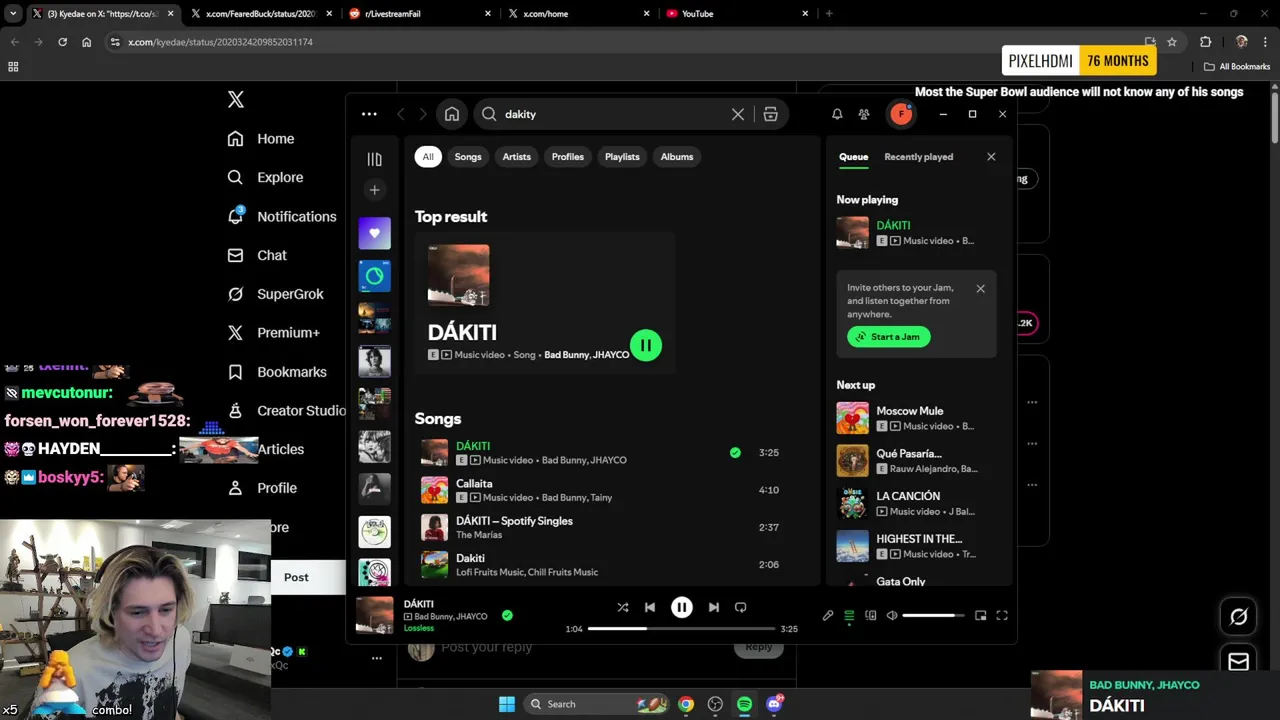Switch to the r/LivestreamFail browser tab
The image size is (1280, 720).
421,14
